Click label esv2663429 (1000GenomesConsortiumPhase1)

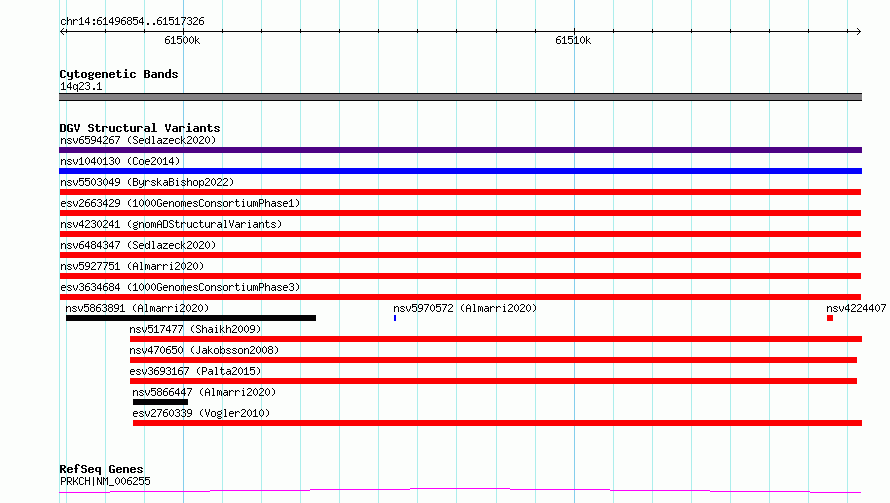pos(180,203)
